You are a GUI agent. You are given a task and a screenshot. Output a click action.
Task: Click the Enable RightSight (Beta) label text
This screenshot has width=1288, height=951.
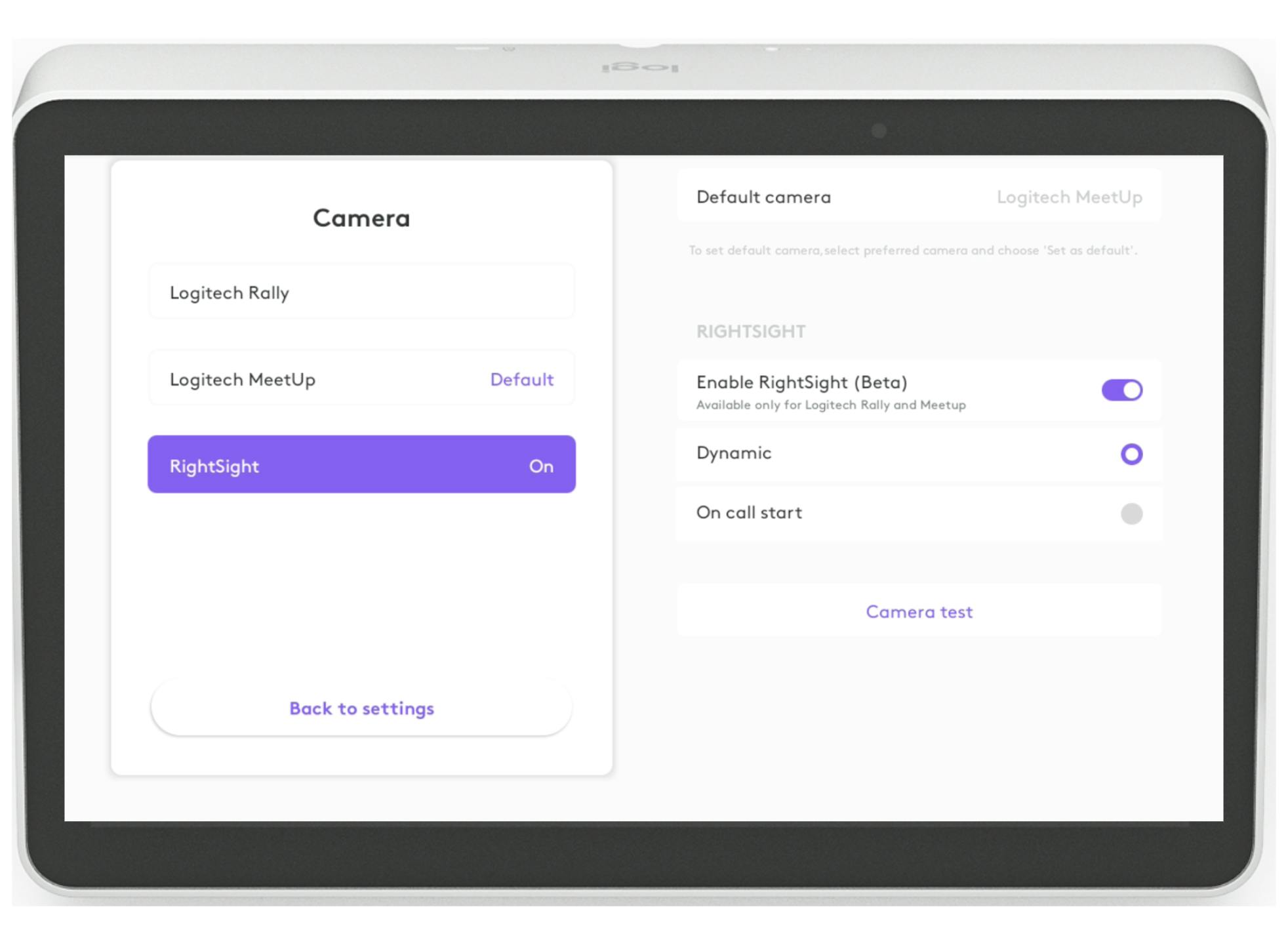[801, 382]
